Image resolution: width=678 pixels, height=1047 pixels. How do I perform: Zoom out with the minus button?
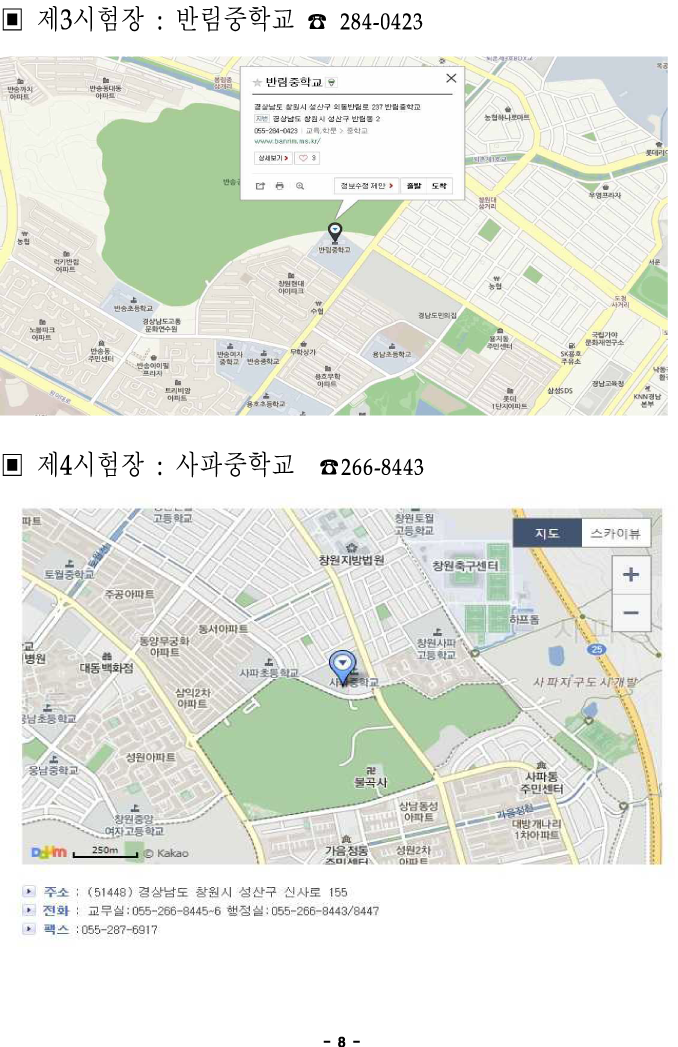click(x=631, y=612)
